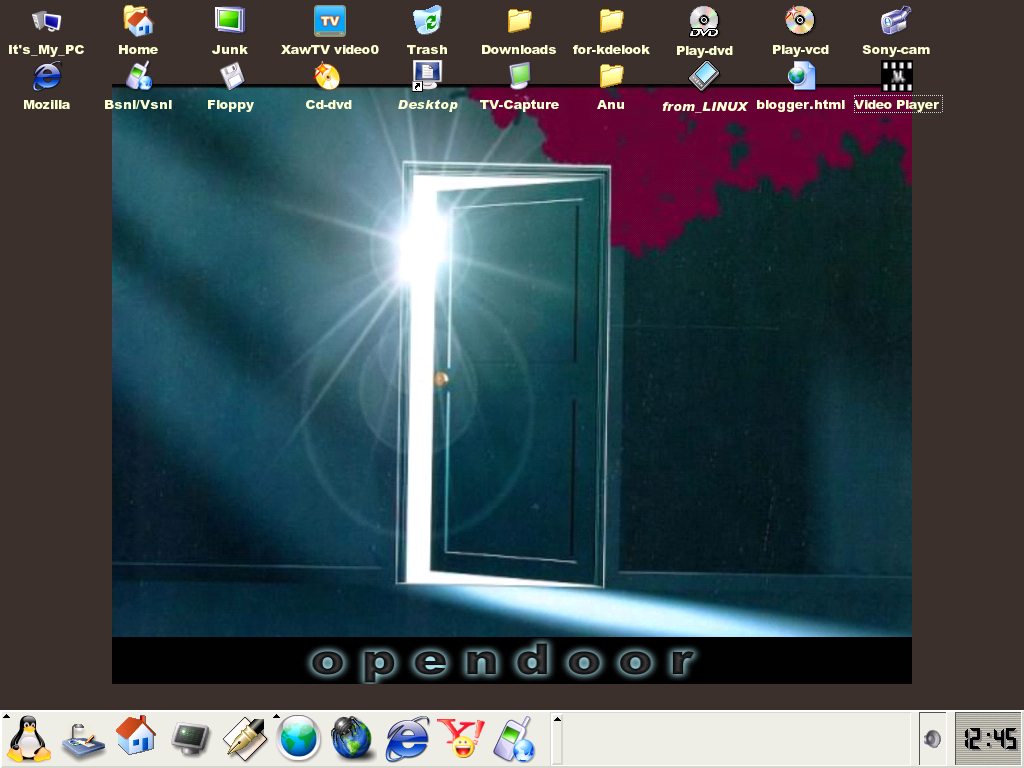Launch the mobile phone internet dialer panel icon
1024x768 pixels.
[x=515, y=739]
